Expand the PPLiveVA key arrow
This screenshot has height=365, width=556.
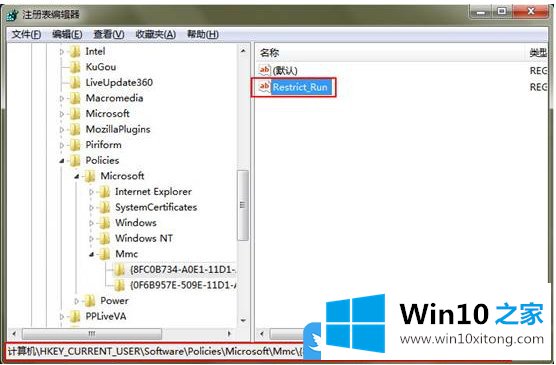62,316
